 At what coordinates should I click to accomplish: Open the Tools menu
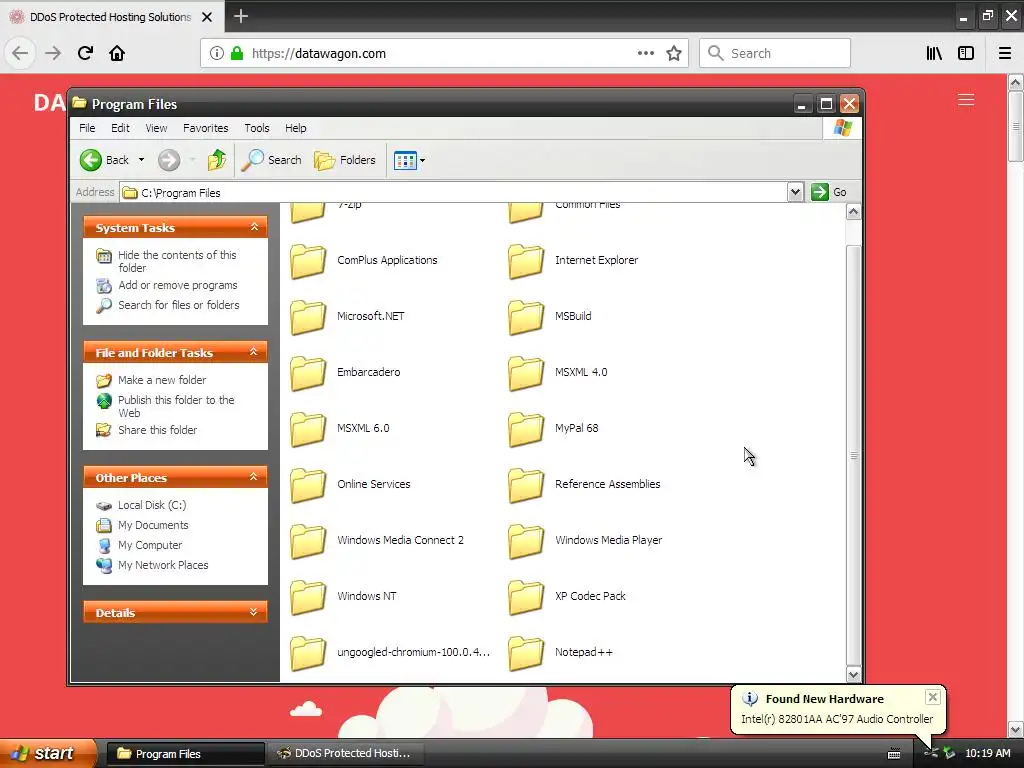[257, 128]
